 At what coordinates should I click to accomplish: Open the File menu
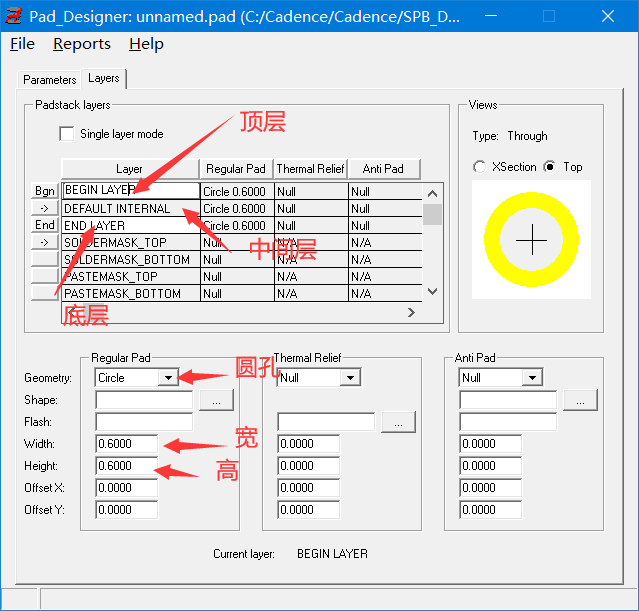pyautogui.click(x=22, y=44)
